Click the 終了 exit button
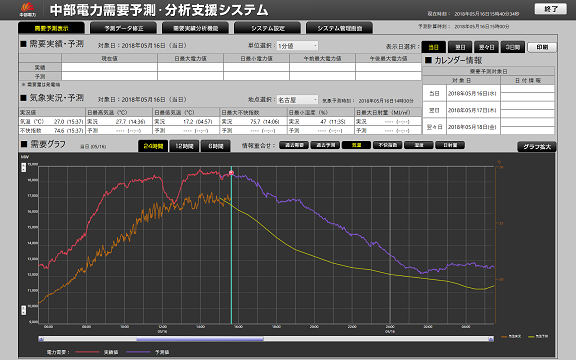 [551, 9]
